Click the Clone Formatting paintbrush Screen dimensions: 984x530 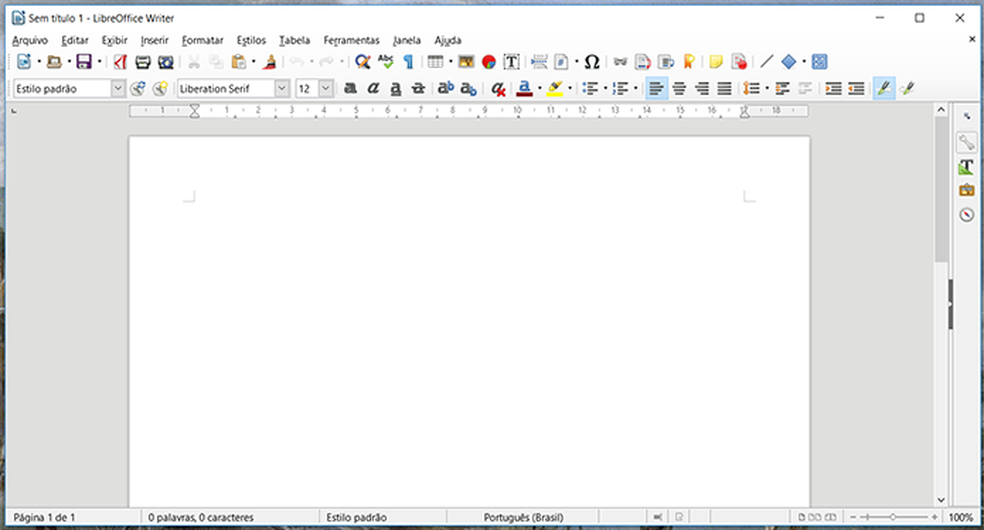[x=270, y=61]
